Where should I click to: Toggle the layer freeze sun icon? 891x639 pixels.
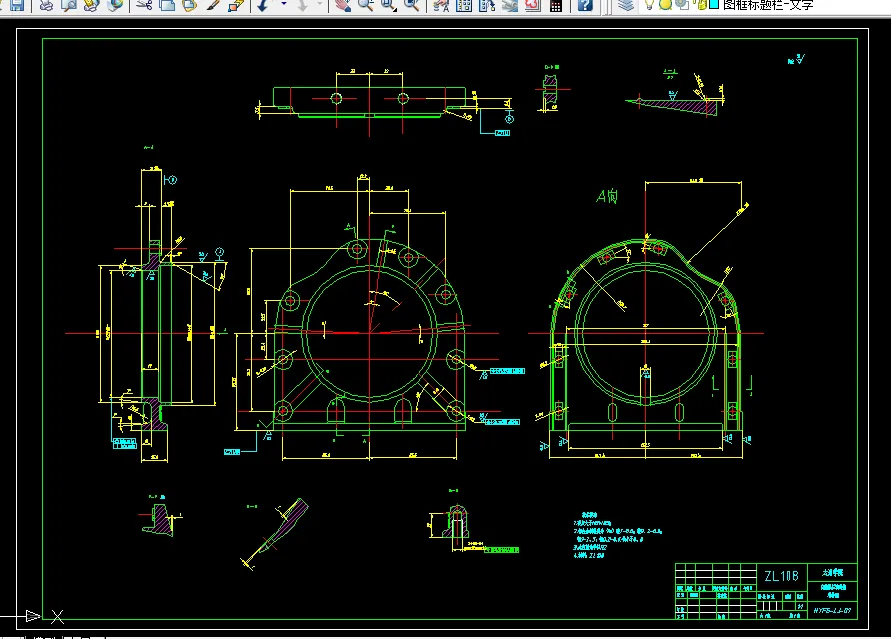(665, 5)
